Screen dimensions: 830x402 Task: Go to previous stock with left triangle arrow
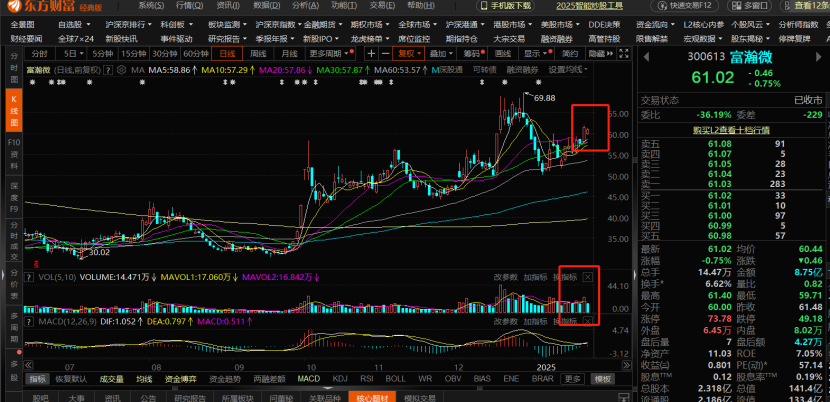pos(646,56)
